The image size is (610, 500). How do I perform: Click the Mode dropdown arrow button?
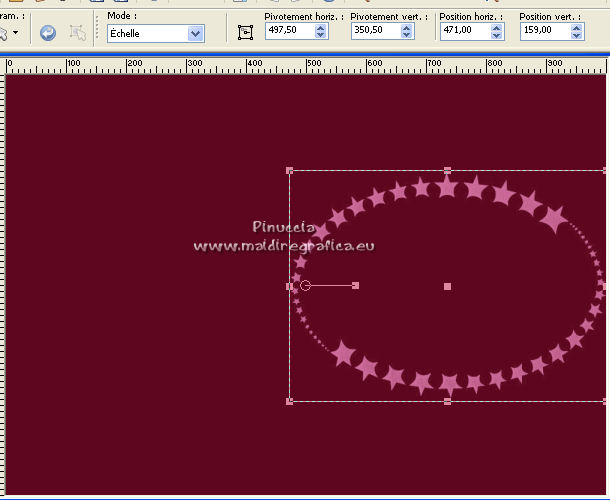point(195,33)
